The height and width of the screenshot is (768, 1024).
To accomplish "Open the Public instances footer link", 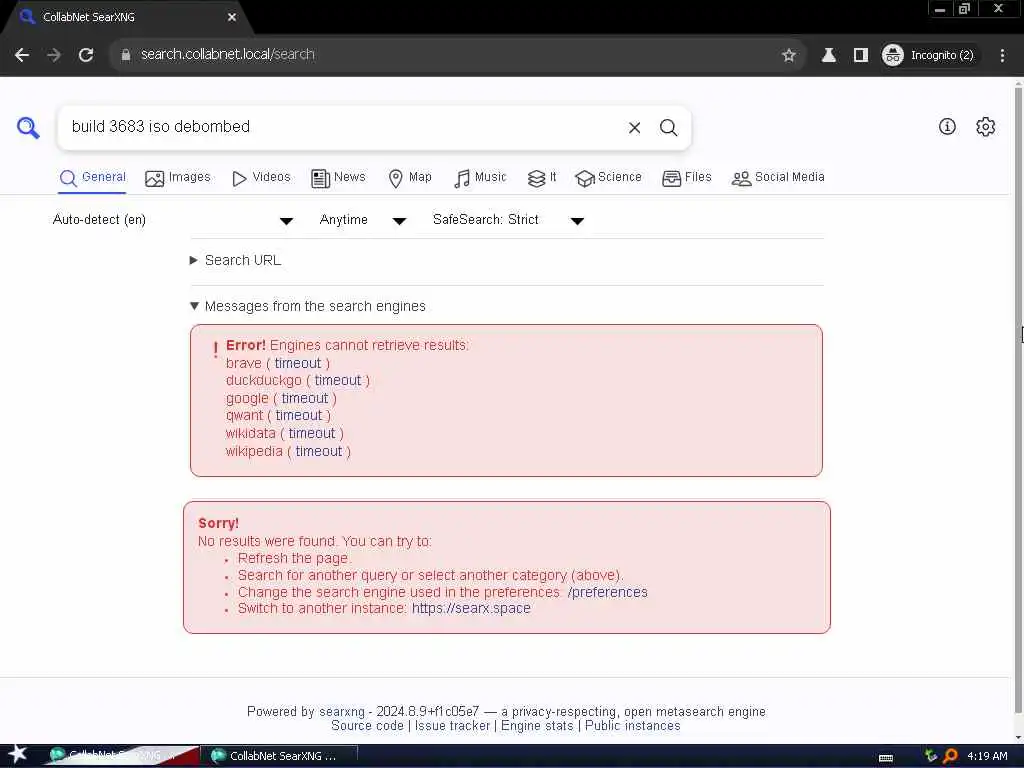I will click(632, 726).
